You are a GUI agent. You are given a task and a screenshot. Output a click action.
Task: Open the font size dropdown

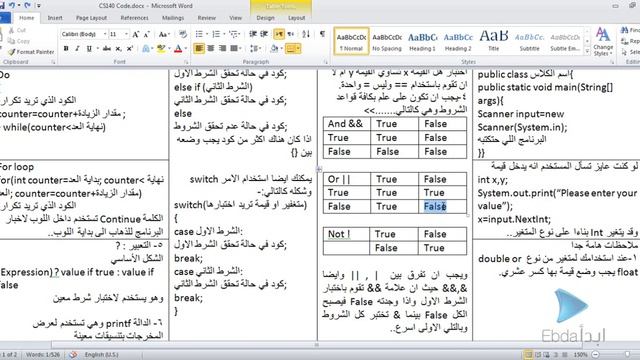pyautogui.click(x=126, y=34)
